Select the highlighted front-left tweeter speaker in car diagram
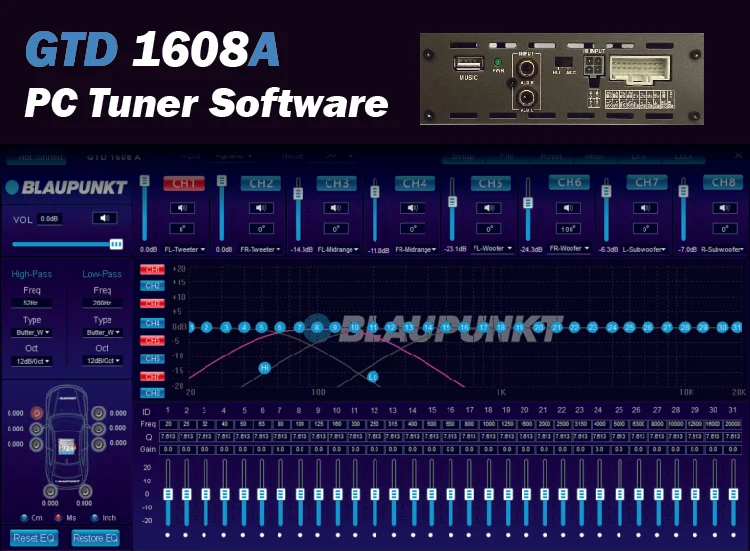 click(x=36, y=413)
